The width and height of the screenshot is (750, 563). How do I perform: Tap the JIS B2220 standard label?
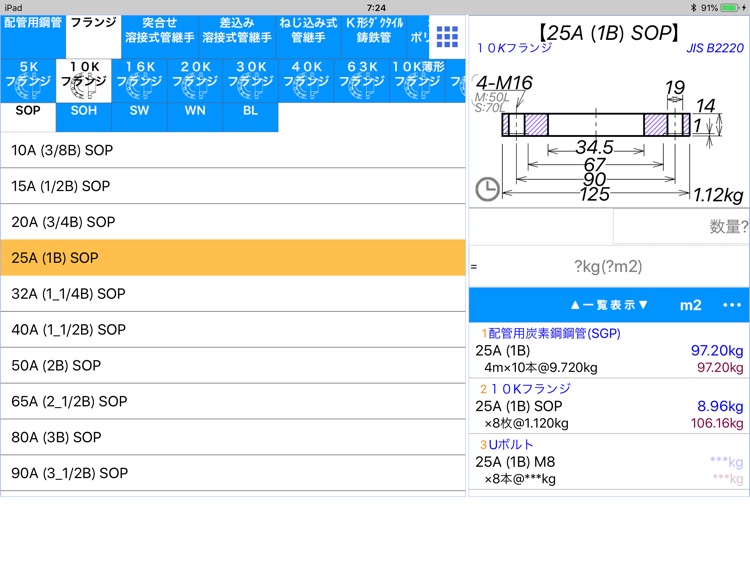715,48
